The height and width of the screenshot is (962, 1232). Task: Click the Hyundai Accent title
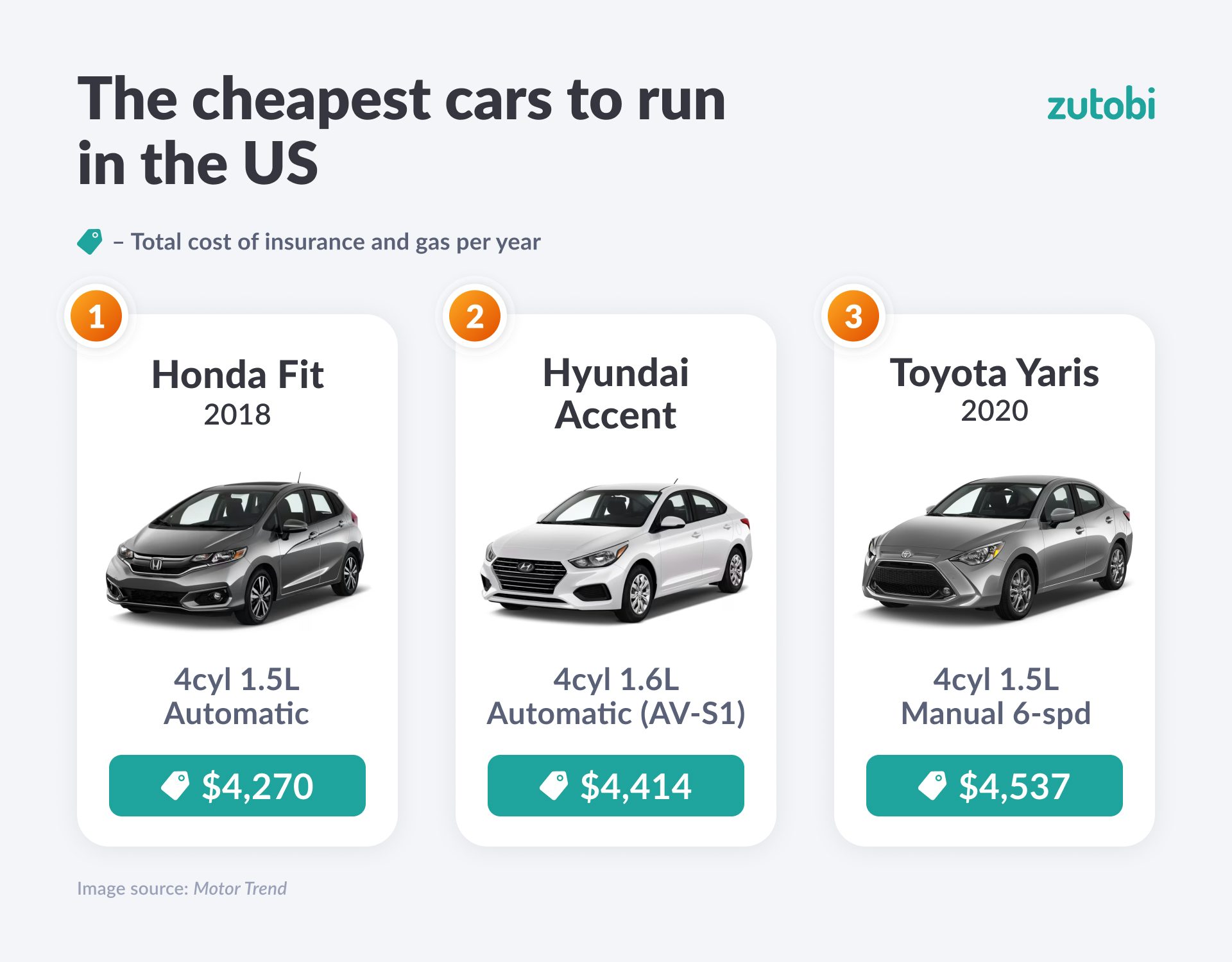(616, 394)
